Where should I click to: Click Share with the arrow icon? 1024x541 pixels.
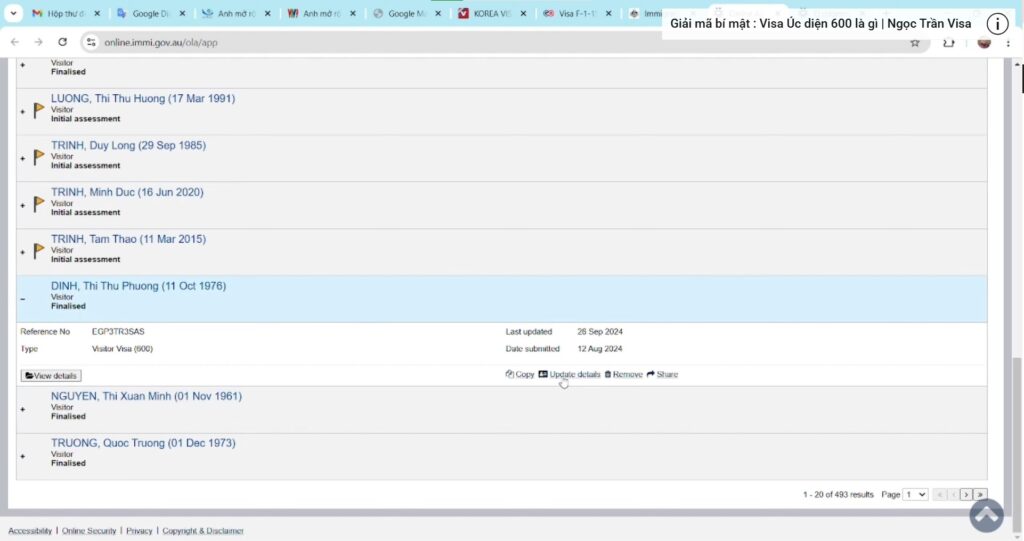click(x=662, y=374)
